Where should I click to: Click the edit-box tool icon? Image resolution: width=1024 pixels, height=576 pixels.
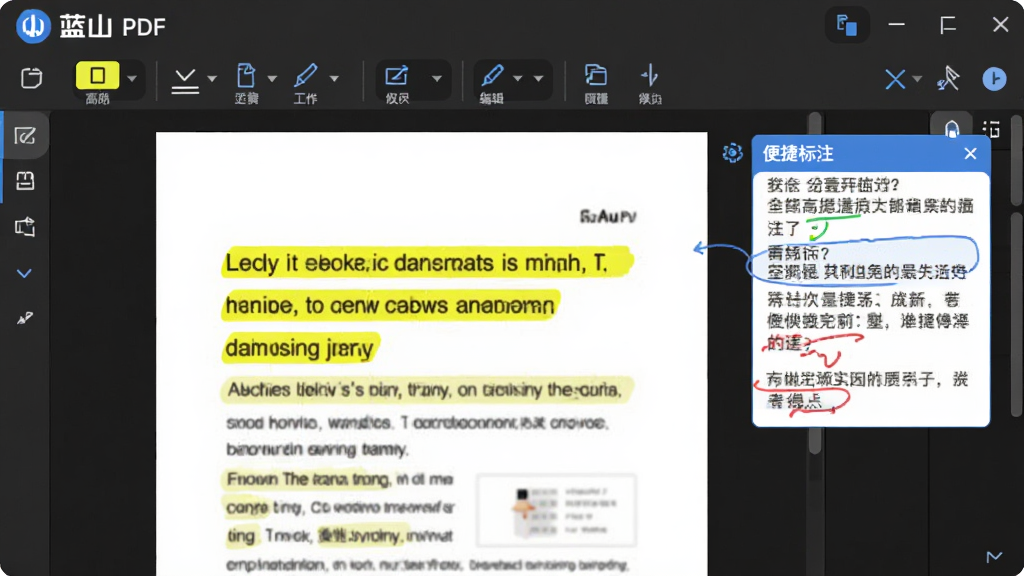pos(396,76)
